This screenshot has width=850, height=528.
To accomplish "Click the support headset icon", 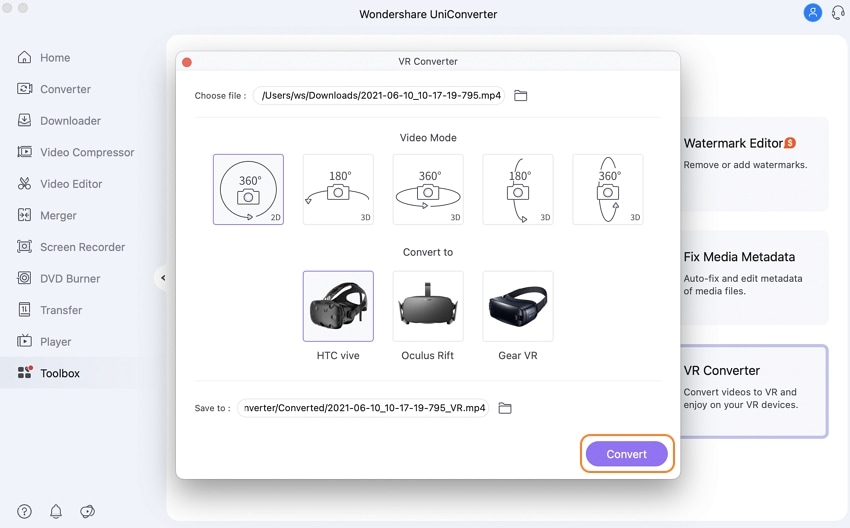I will coord(838,12).
